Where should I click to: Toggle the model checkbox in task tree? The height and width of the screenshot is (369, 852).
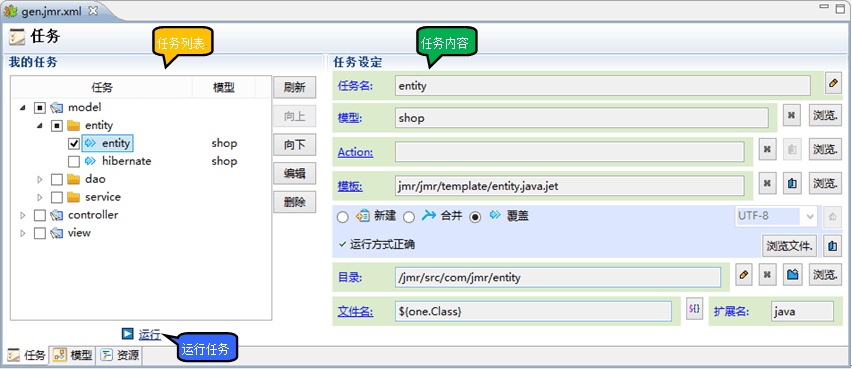[40, 108]
